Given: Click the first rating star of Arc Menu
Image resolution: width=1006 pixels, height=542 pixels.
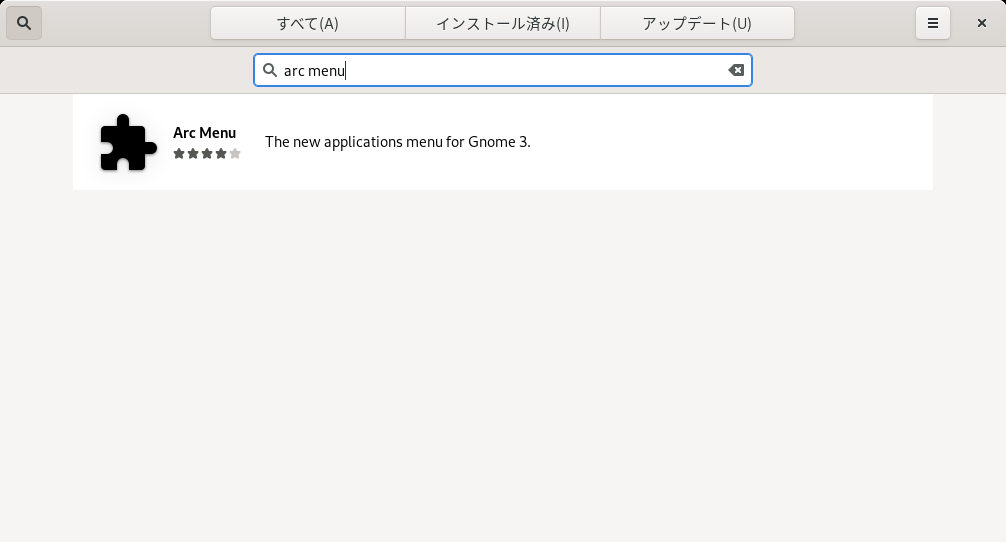Looking at the screenshot, I should pos(179,153).
